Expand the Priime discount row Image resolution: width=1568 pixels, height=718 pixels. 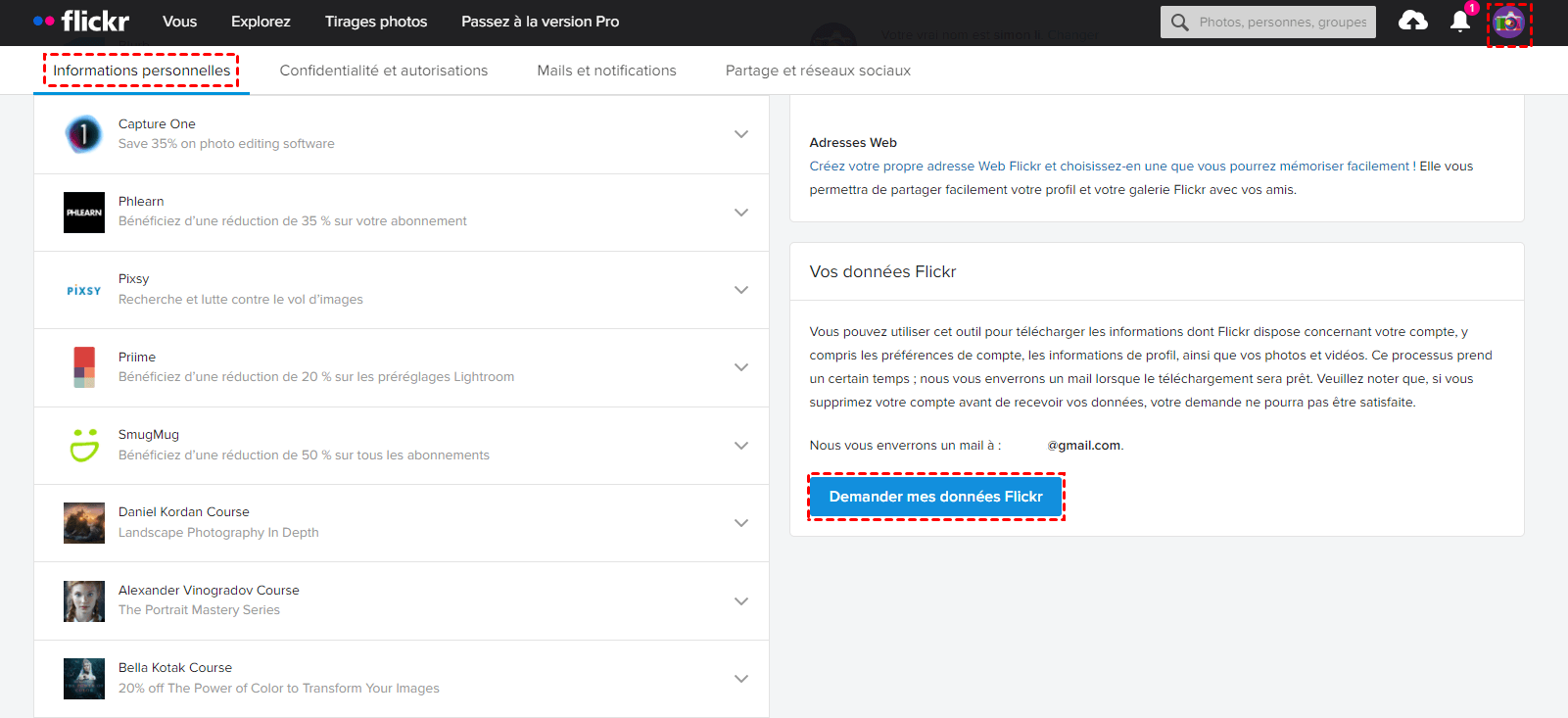741,367
